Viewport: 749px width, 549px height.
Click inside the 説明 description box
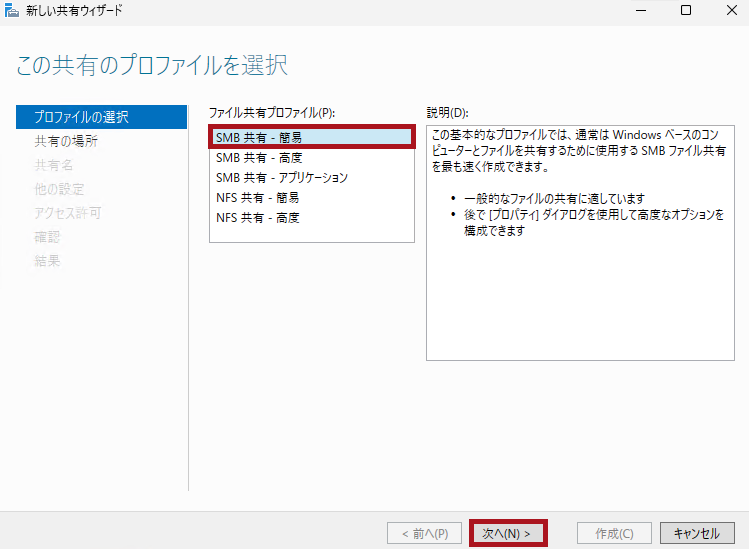[x=580, y=243]
